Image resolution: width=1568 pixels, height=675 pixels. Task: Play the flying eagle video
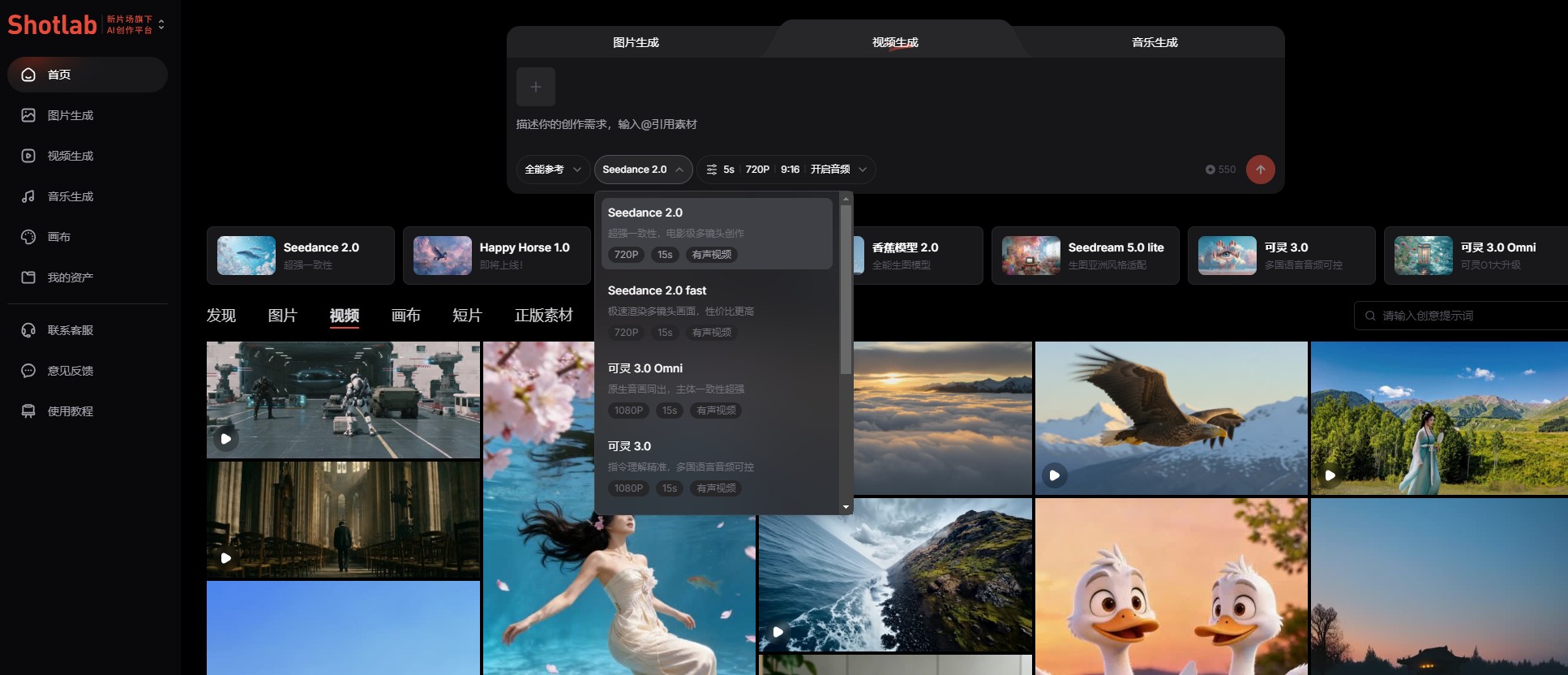[1054, 475]
